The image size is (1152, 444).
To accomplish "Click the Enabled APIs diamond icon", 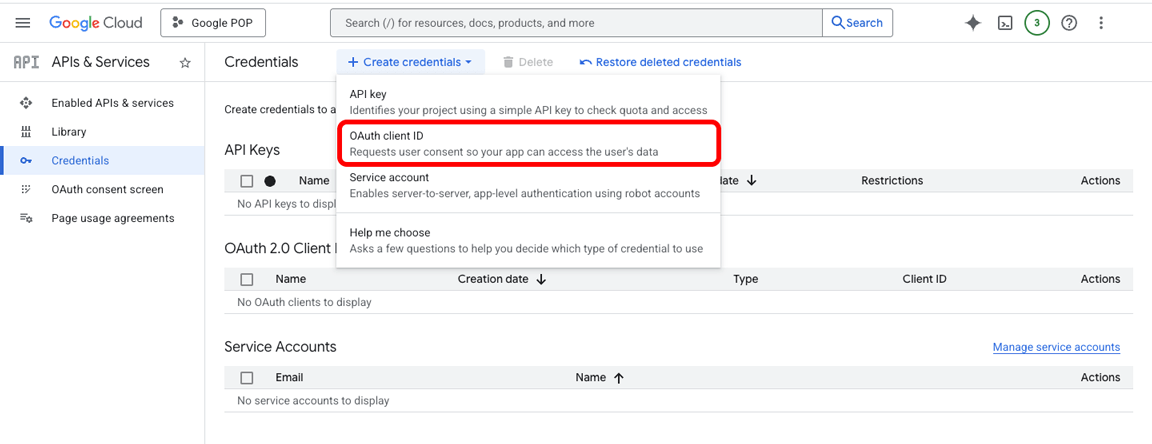I will pyautogui.click(x=26, y=103).
